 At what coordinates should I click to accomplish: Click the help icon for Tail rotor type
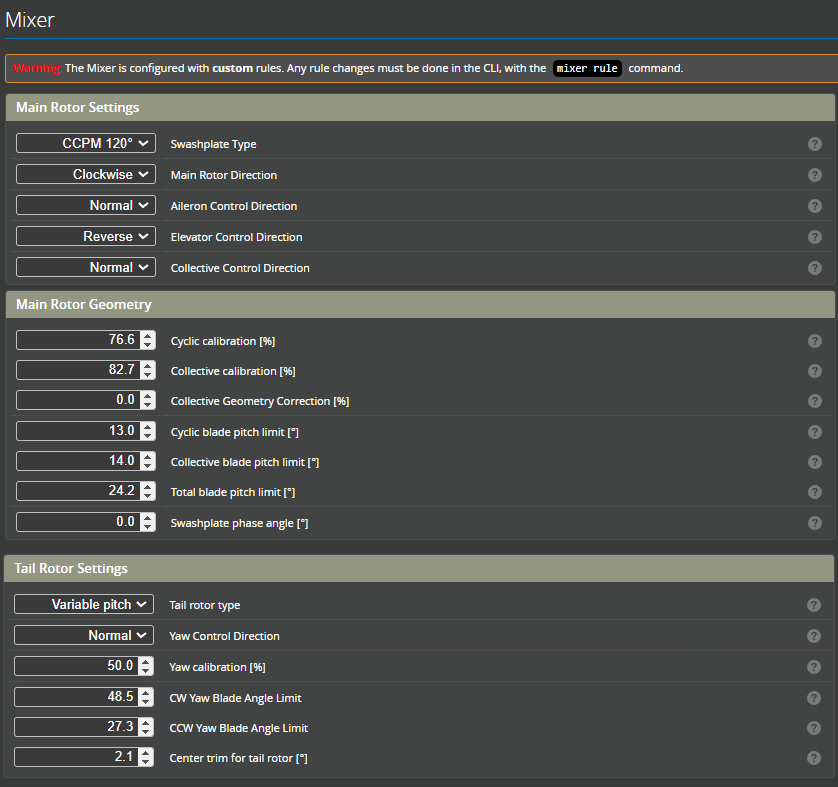tap(814, 604)
